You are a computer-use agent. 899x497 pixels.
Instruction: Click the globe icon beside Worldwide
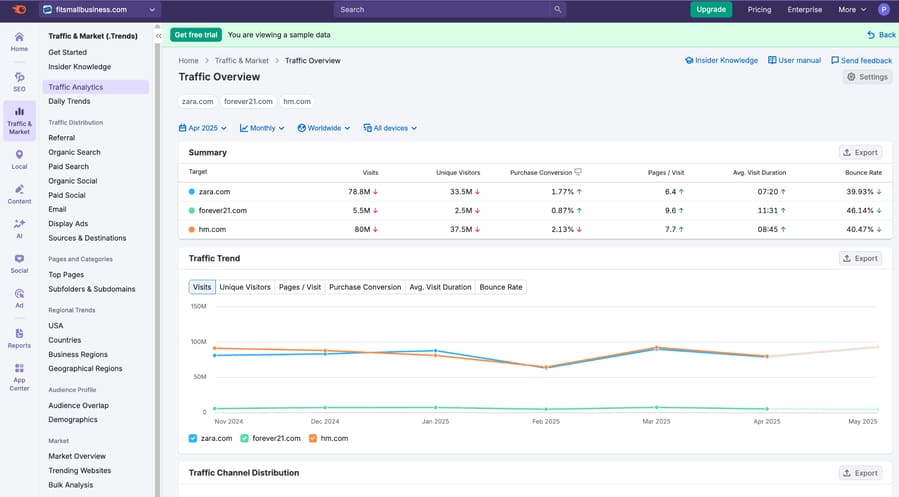tap(302, 128)
